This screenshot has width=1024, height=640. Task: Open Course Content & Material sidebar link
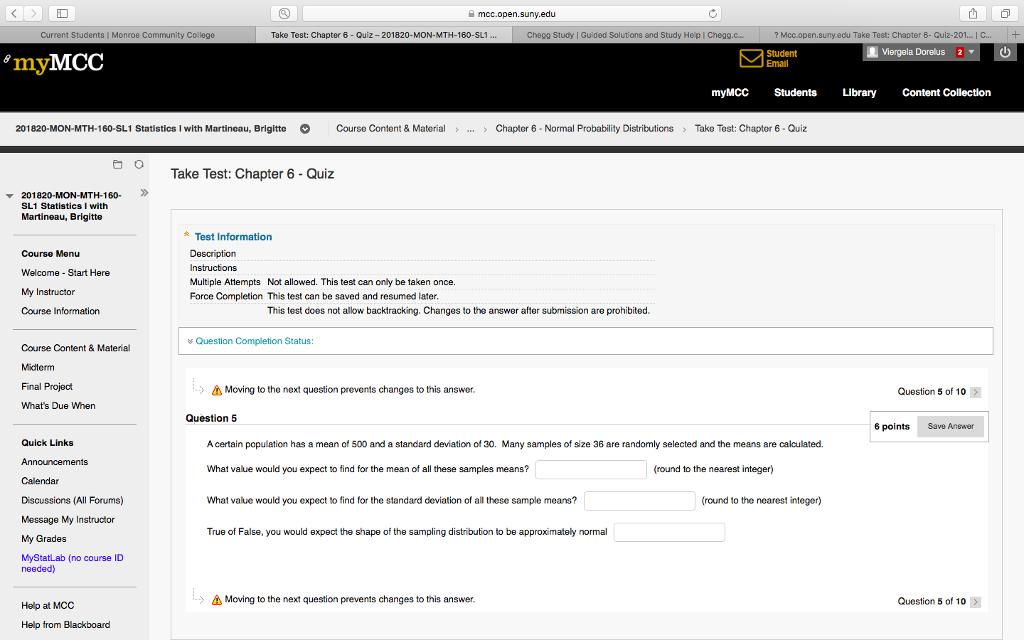click(x=75, y=348)
